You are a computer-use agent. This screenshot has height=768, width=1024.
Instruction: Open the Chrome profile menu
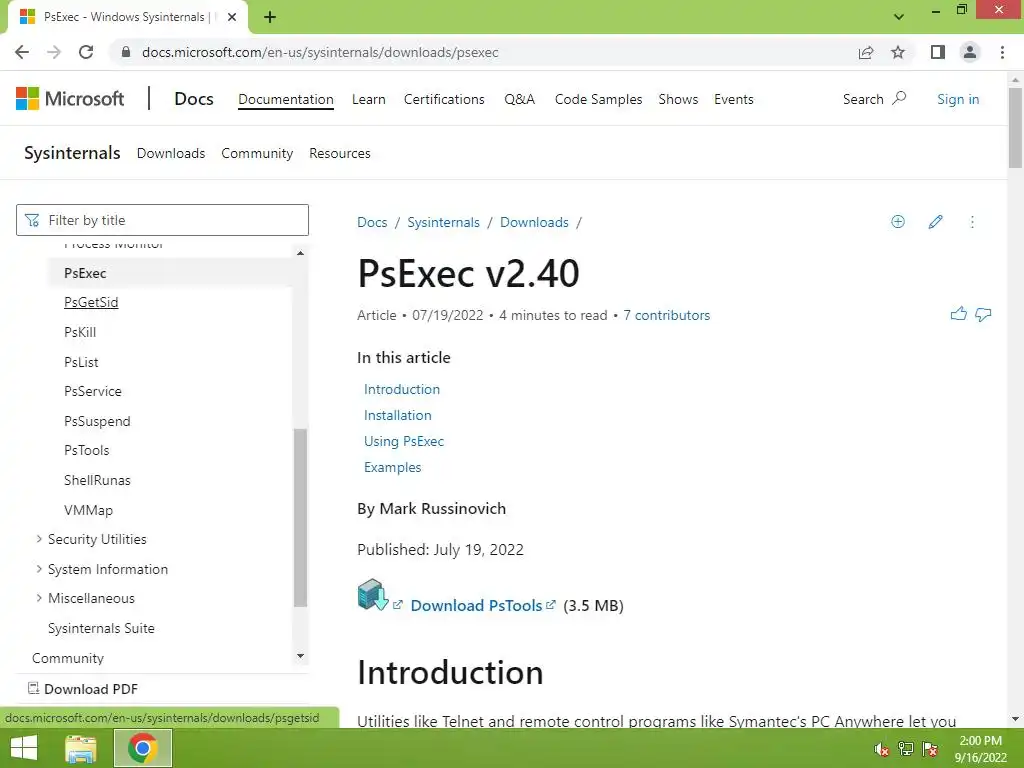click(970, 52)
